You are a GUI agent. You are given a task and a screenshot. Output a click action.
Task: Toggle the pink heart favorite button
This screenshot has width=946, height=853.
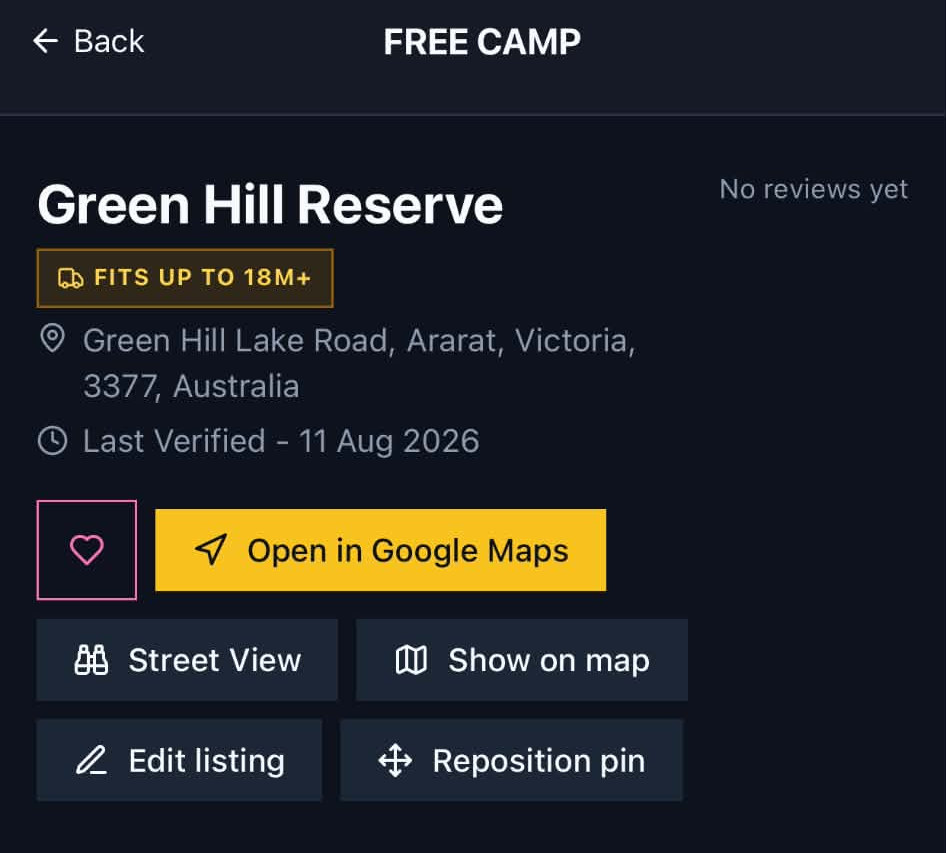tap(87, 550)
